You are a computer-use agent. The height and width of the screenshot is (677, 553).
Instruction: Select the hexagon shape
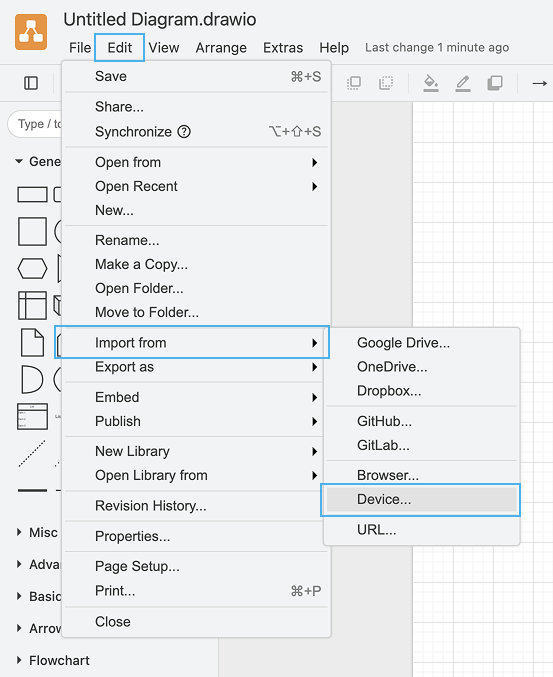(32, 269)
